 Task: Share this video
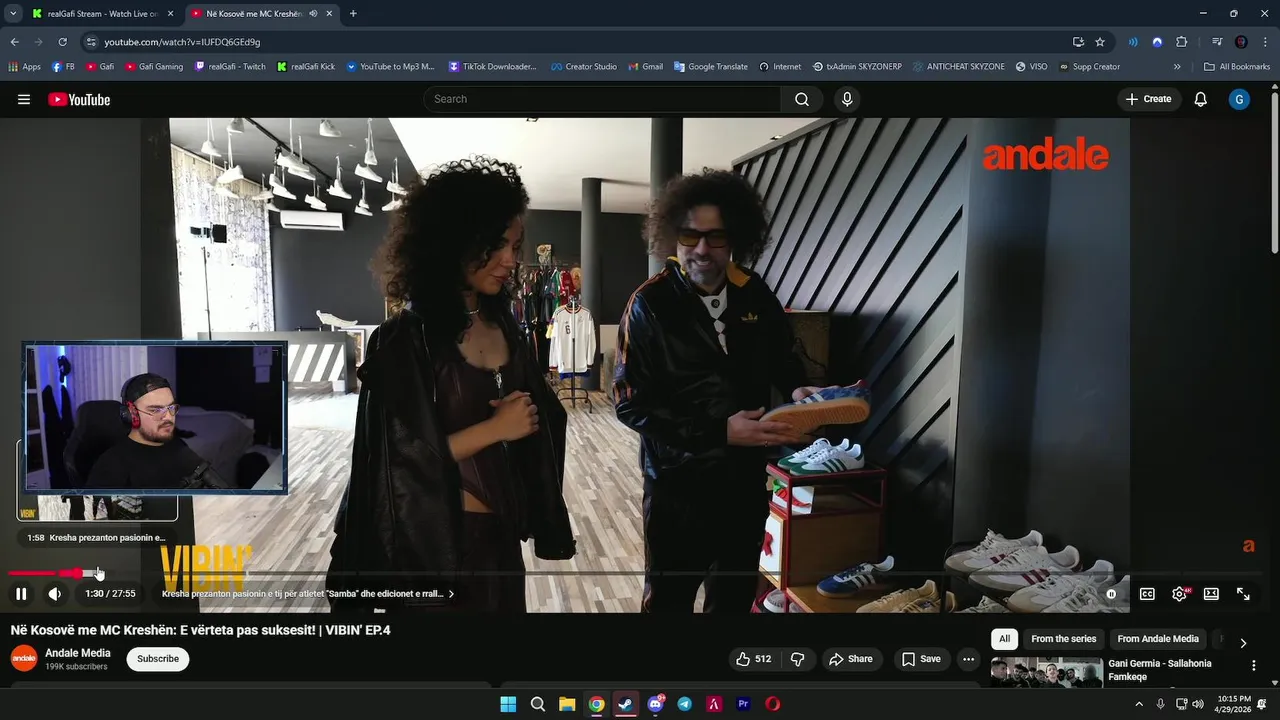[x=851, y=659]
